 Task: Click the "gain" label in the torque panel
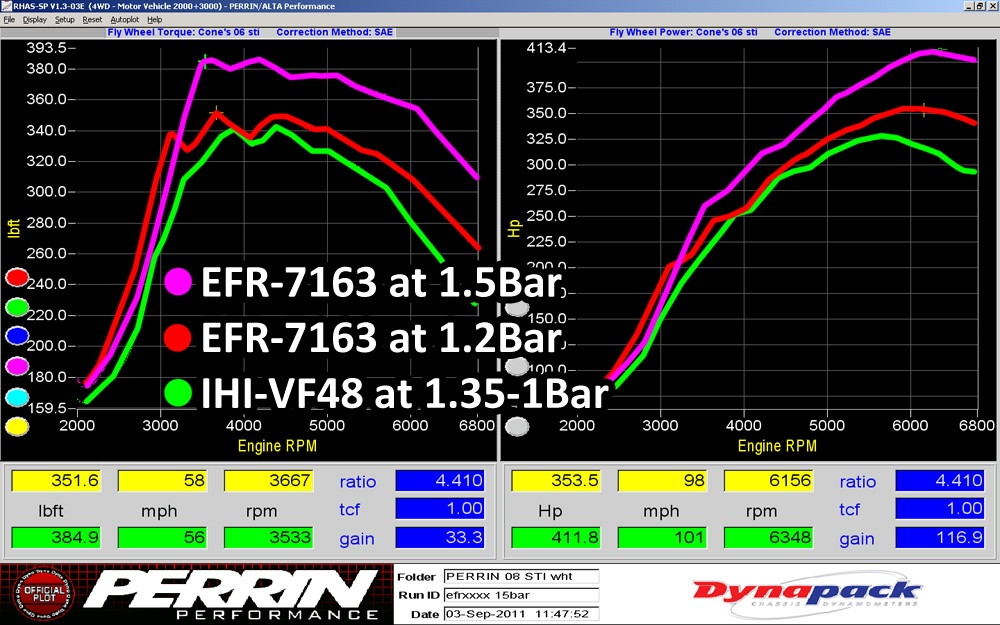tap(357, 539)
